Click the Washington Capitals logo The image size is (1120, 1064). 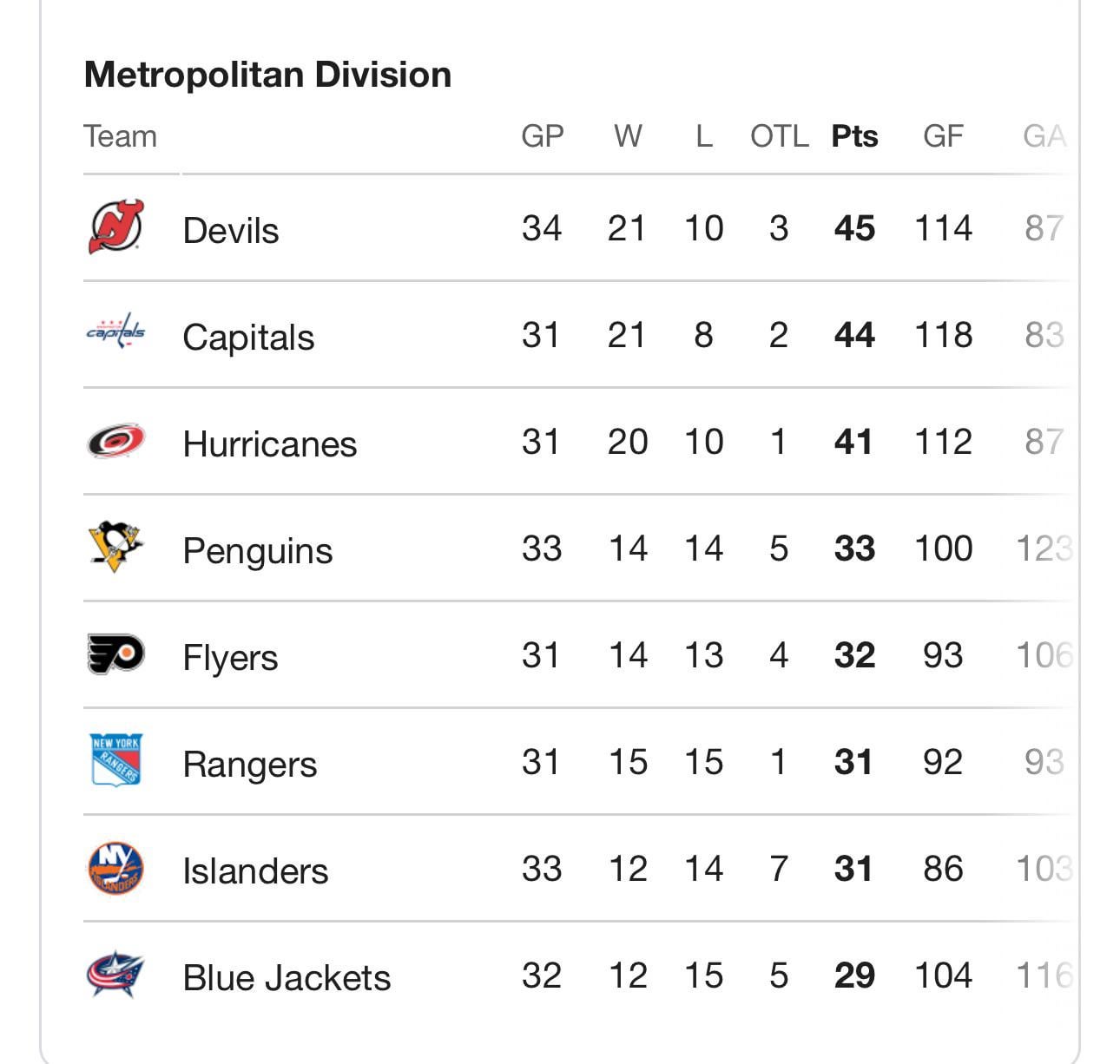pyautogui.click(x=115, y=332)
